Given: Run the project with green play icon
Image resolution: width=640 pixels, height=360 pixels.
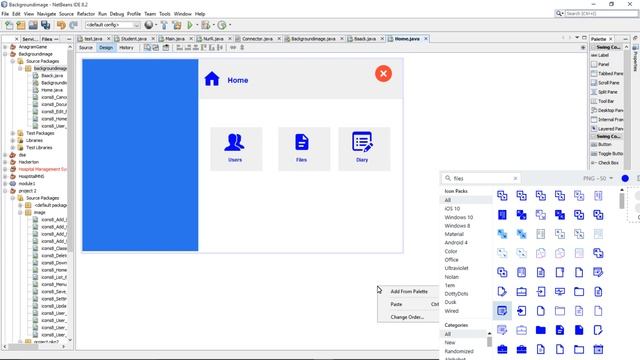Looking at the screenshot, I should (190, 25).
